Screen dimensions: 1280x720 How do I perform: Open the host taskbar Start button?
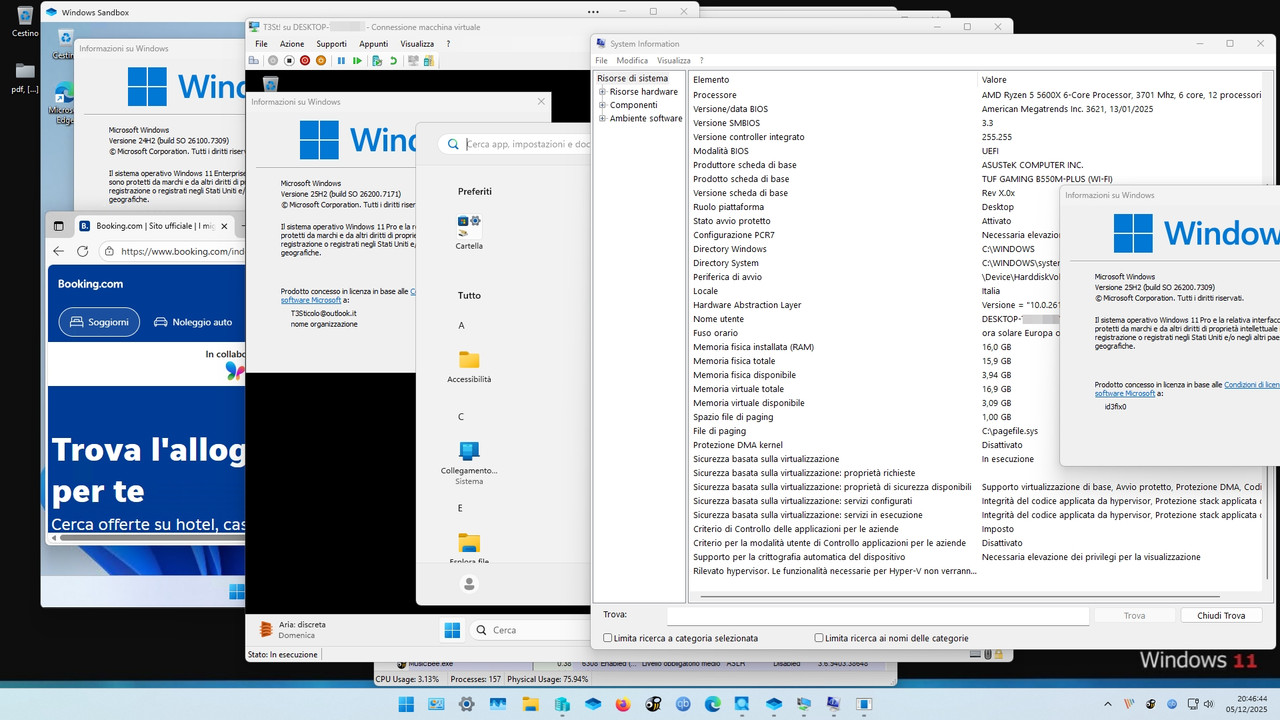(406, 704)
